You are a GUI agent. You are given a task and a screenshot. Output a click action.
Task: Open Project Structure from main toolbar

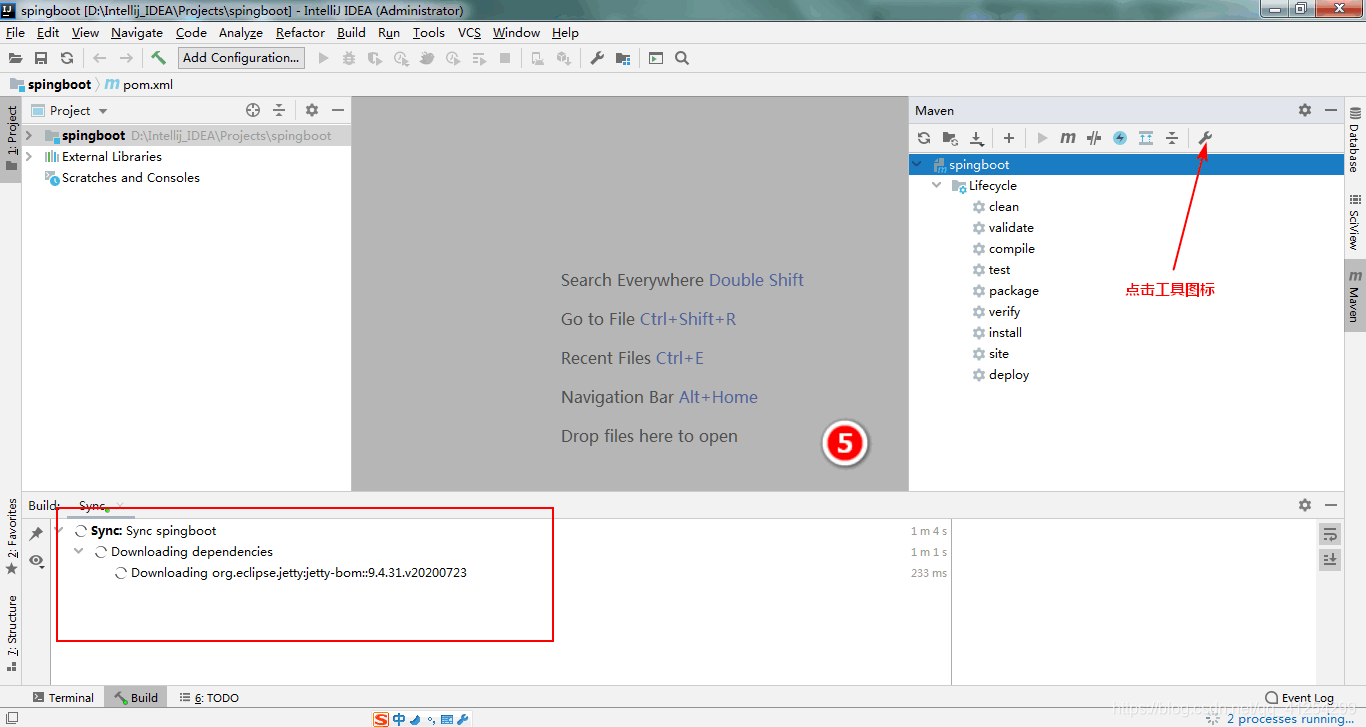coord(623,58)
